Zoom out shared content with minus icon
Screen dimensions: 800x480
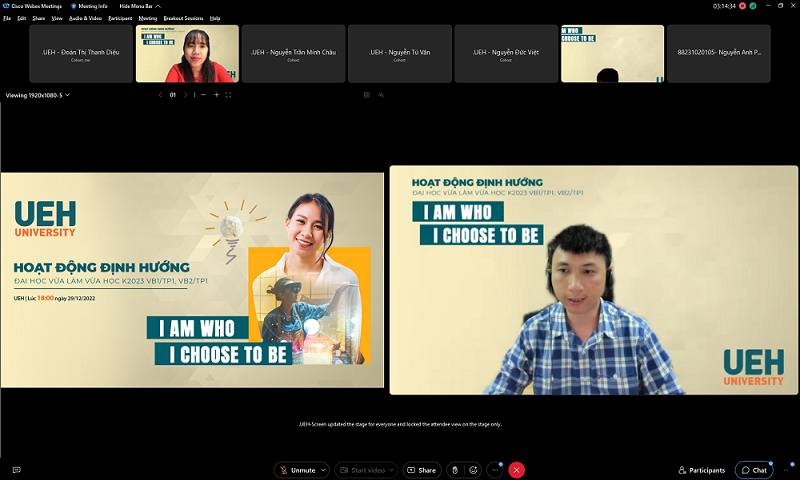tap(203, 95)
